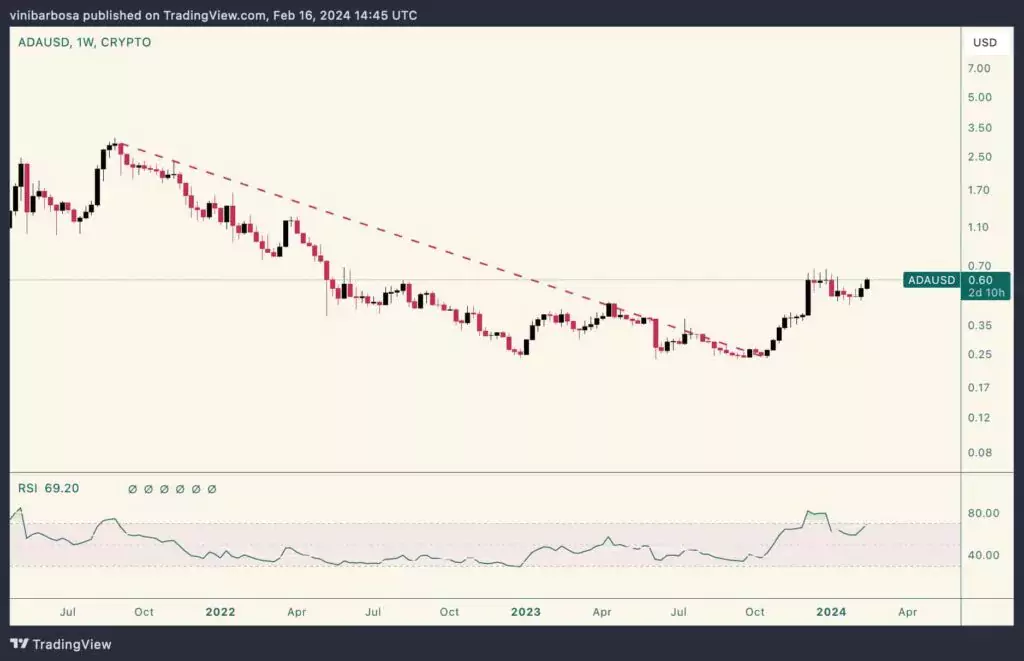Click the 0.17 price axis label
This screenshot has height=661, width=1024.
[x=978, y=388]
